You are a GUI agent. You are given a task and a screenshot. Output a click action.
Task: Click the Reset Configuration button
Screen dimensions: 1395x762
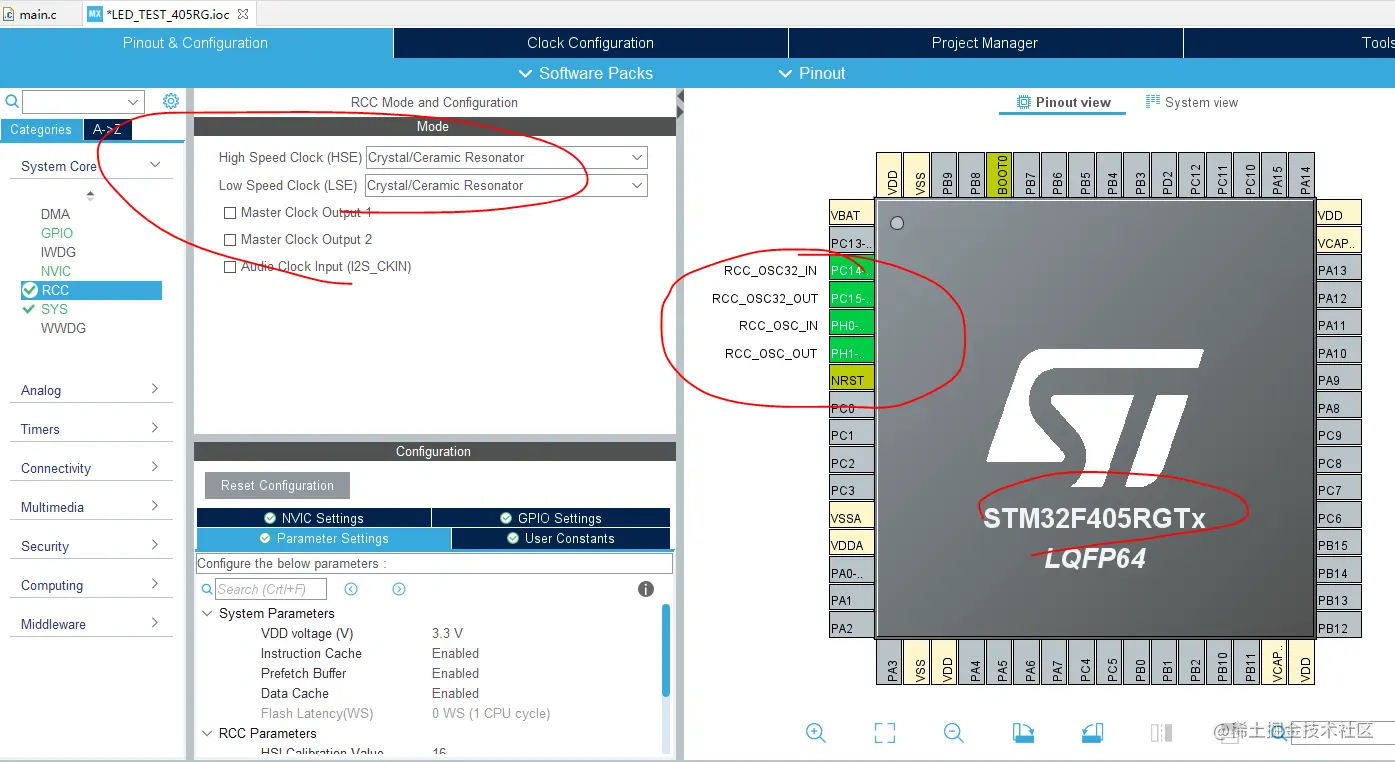[277, 485]
